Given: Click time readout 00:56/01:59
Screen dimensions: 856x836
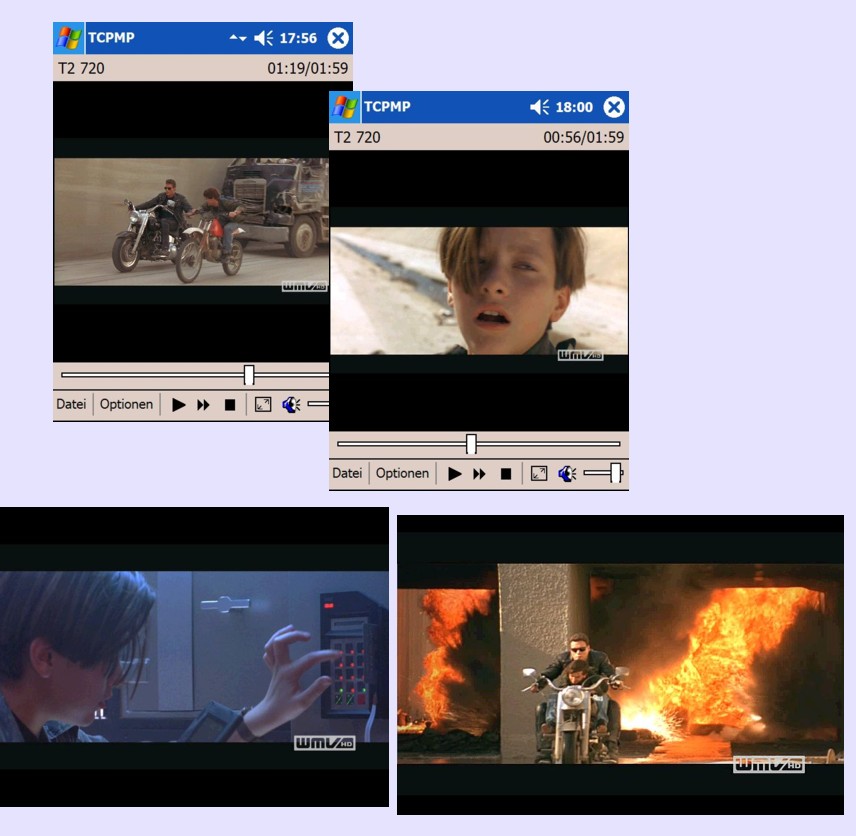Looking at the screenshot, I should click(583, 137).
